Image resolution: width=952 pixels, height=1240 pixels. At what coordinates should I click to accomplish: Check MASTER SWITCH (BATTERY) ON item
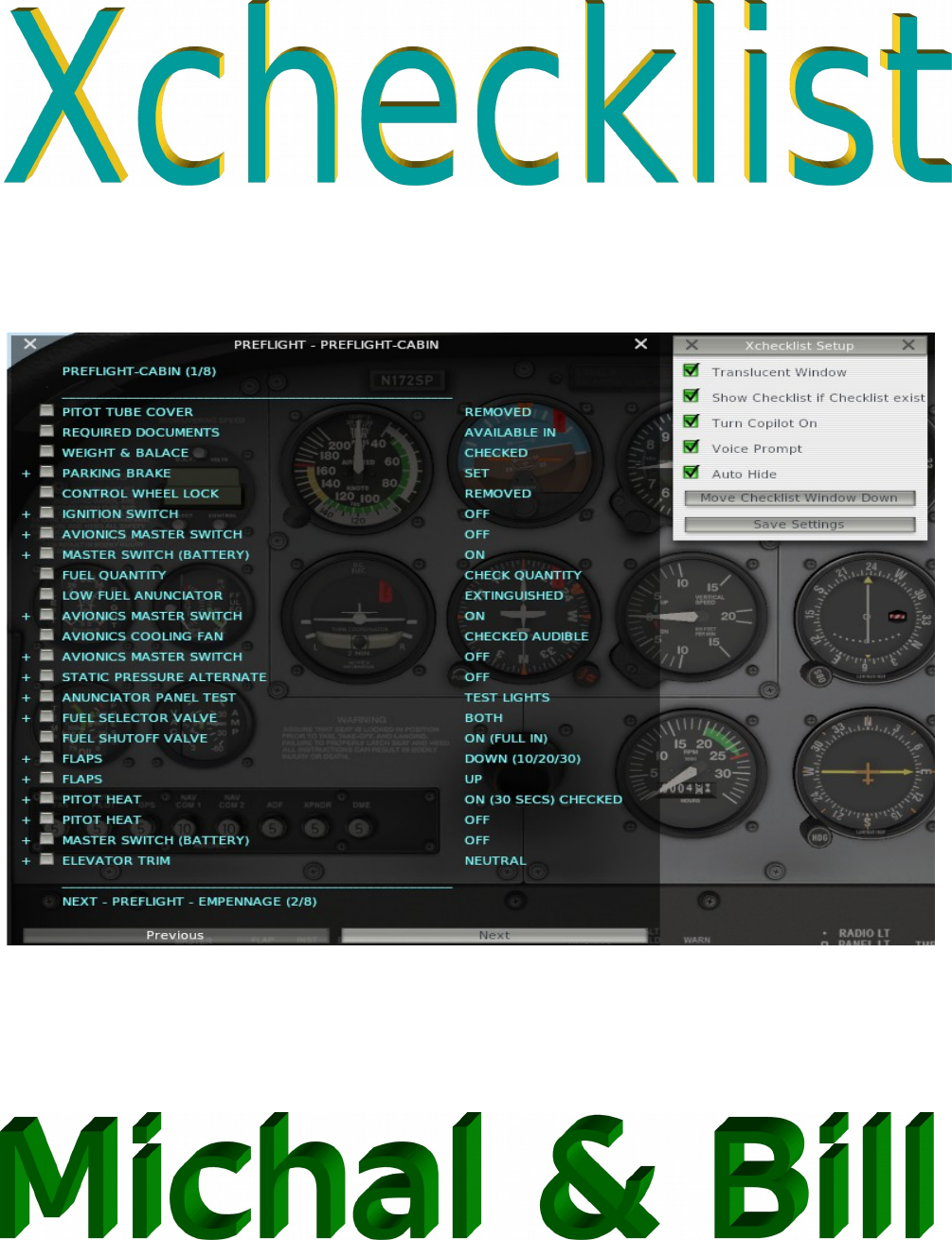point(46,553)
